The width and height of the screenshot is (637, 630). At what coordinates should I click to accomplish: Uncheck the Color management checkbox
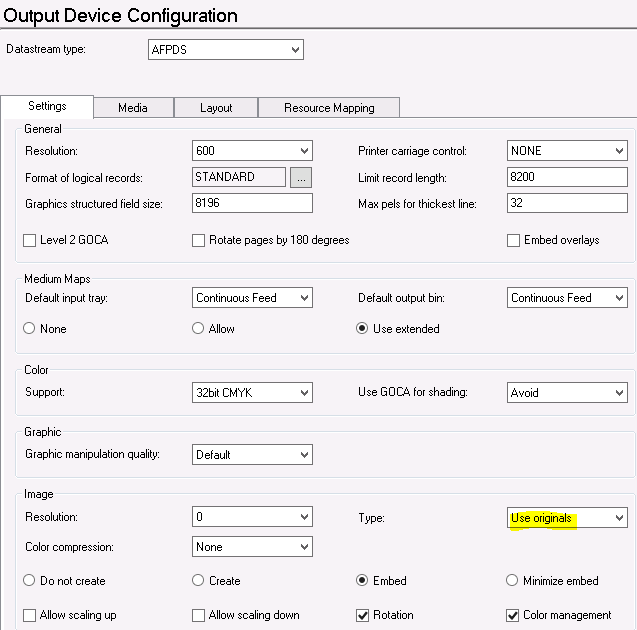513,615
